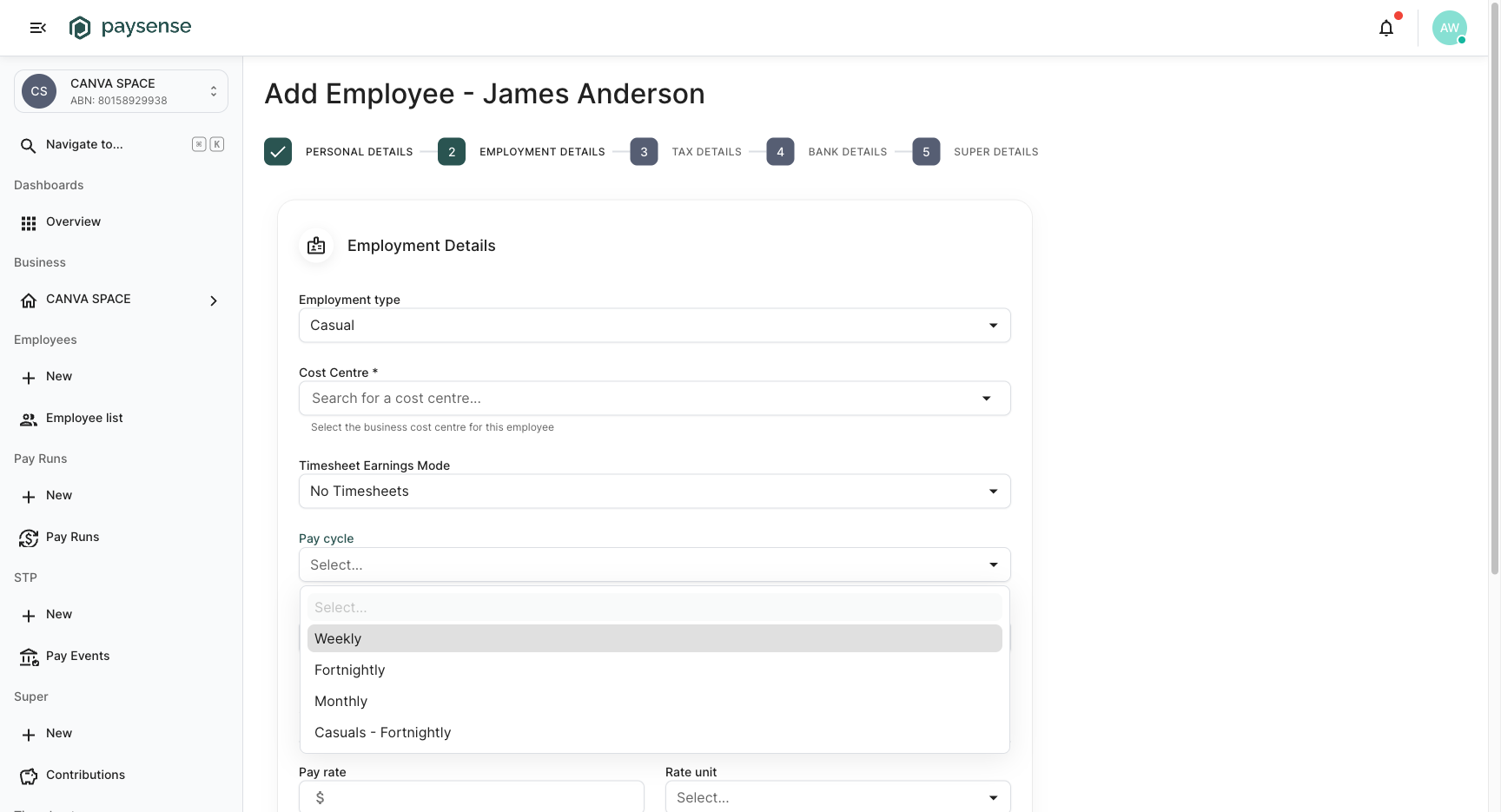
Task: Choose Monthly pay cycle option
Action: 655,701
